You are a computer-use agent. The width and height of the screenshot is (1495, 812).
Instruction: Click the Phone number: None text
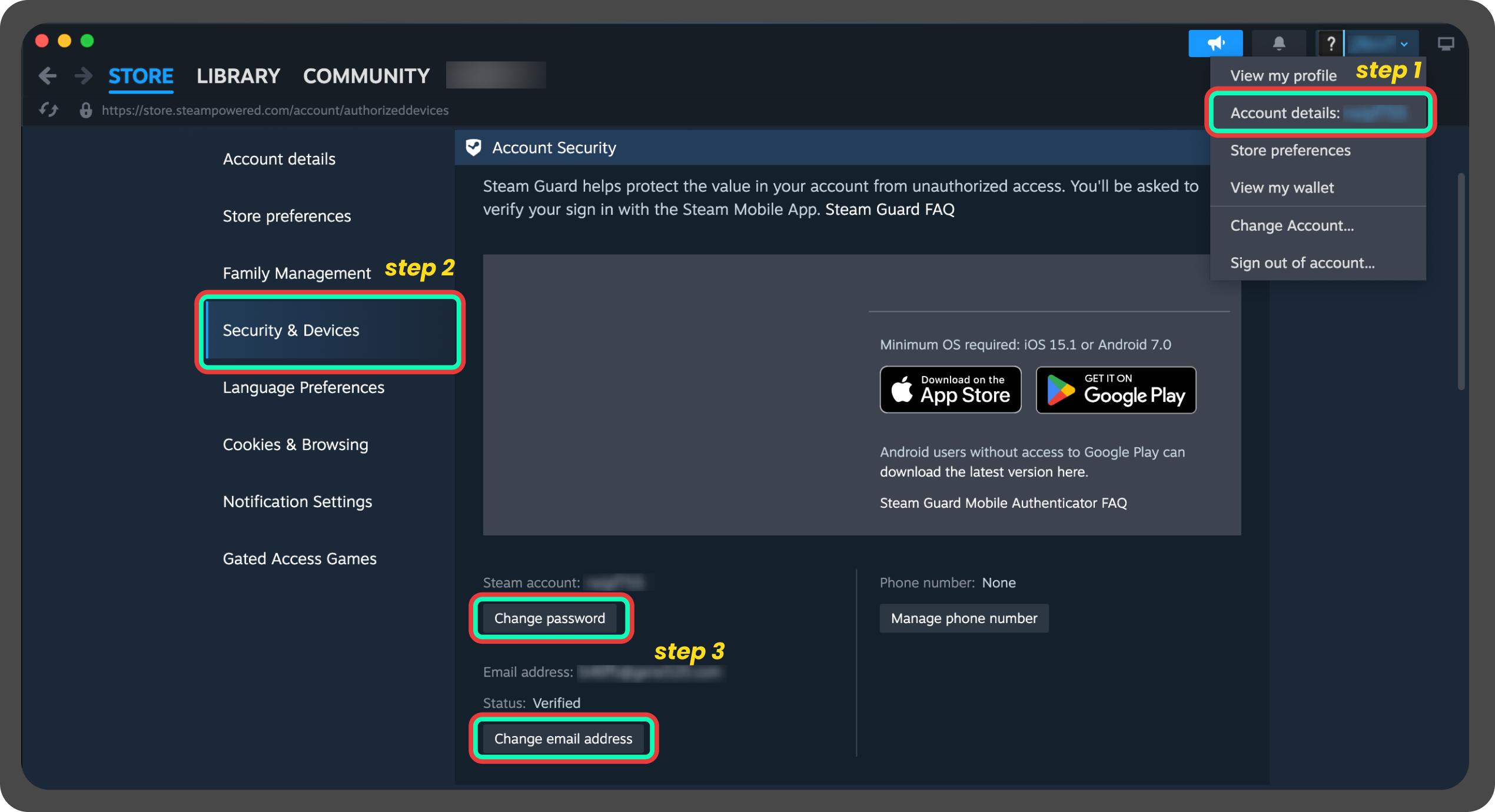tap(947, 583)
